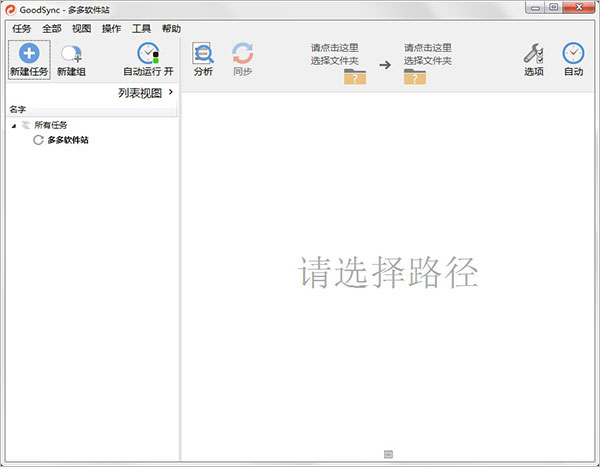600x467 pixels.
Task: Click the 同步 (Sync) toolbar icon
Action: coord(242,53)
